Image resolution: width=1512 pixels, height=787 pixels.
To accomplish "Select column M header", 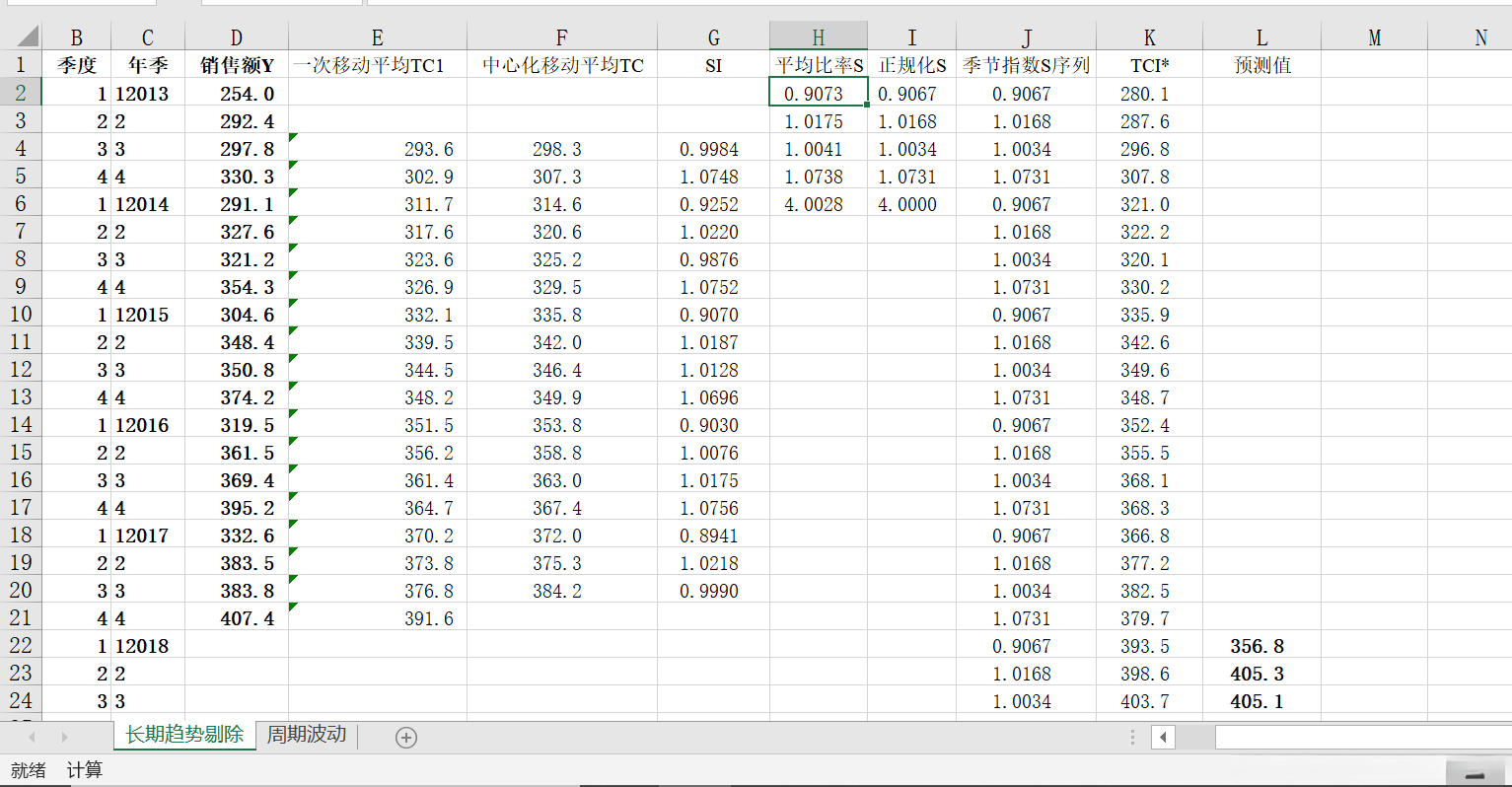I will click(1375, 37).
